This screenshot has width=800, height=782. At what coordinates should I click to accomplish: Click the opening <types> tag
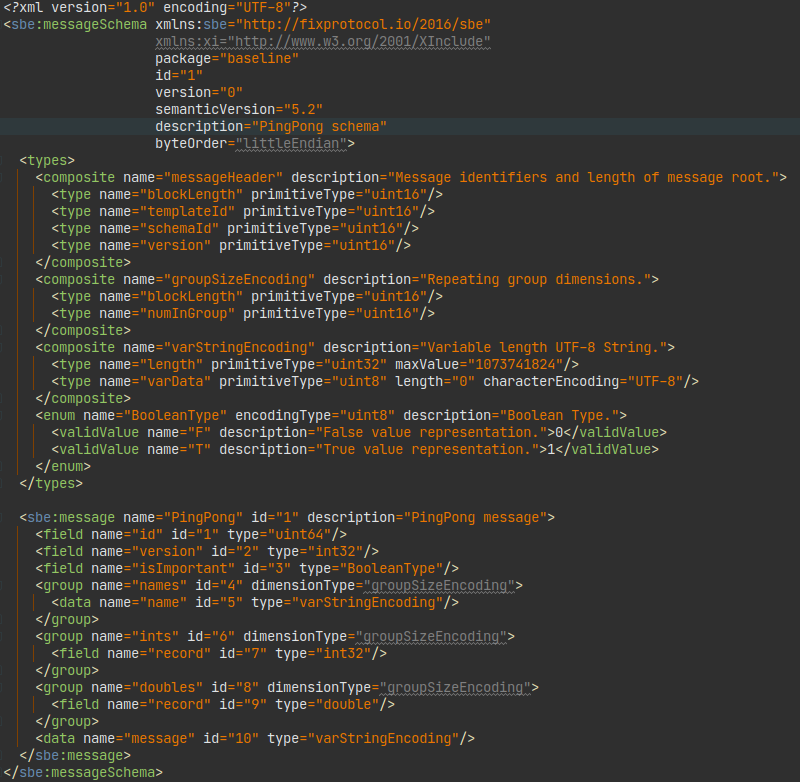[47, 161]
